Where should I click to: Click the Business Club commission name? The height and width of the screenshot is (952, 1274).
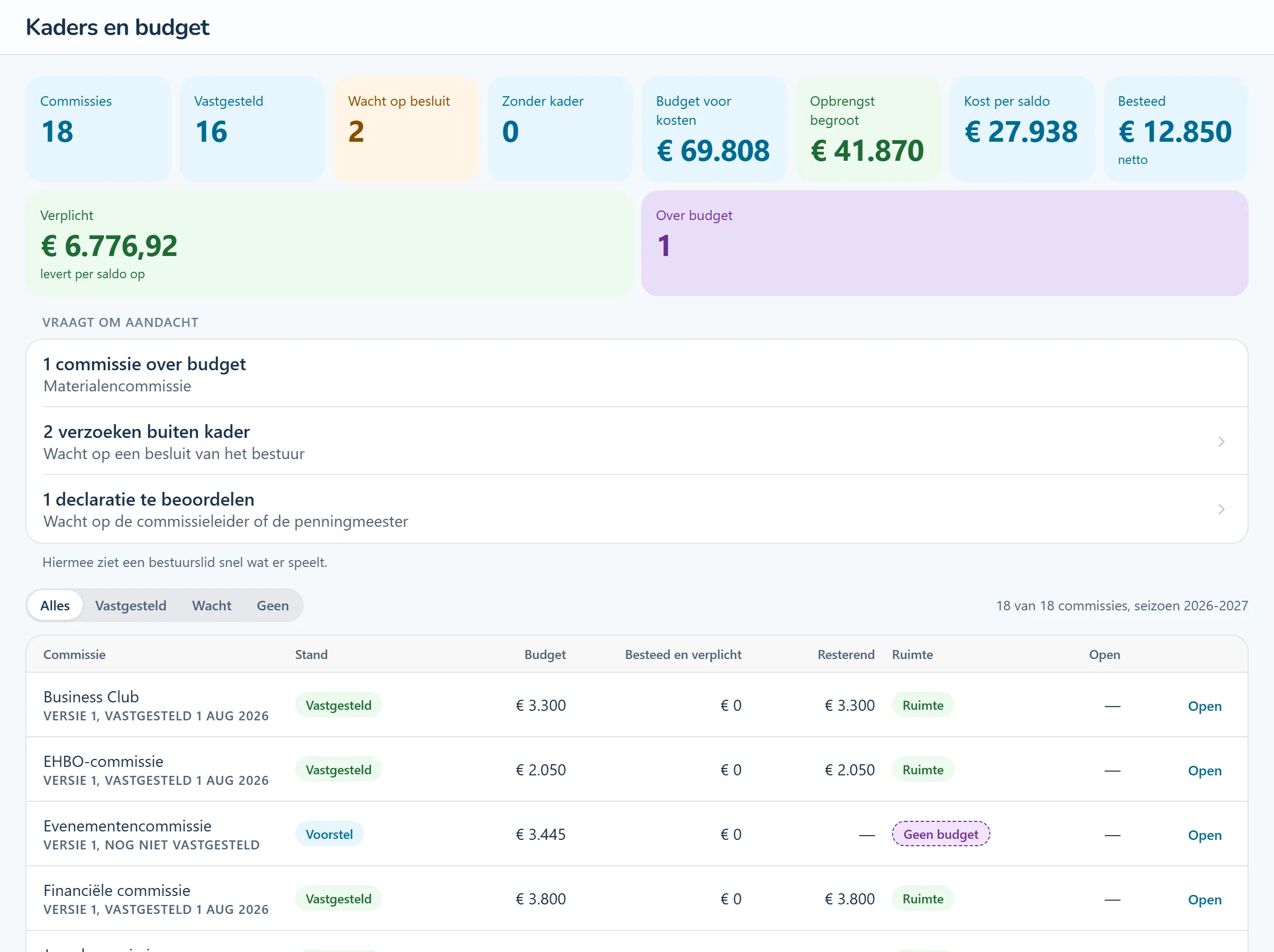pos(91,697)
